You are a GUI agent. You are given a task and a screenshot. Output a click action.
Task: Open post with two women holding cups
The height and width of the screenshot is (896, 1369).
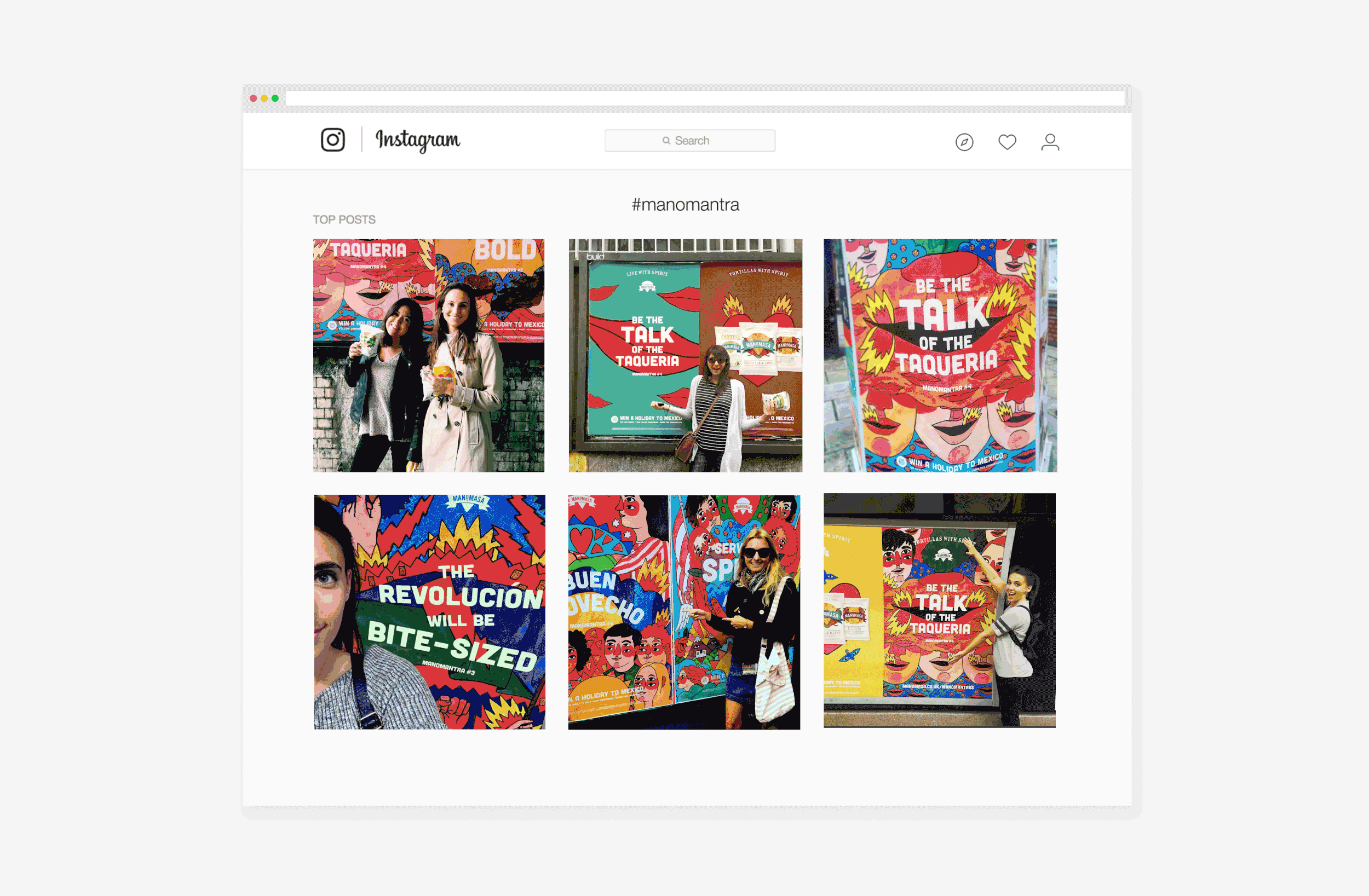pyautogui.click(x=429, y=355)
